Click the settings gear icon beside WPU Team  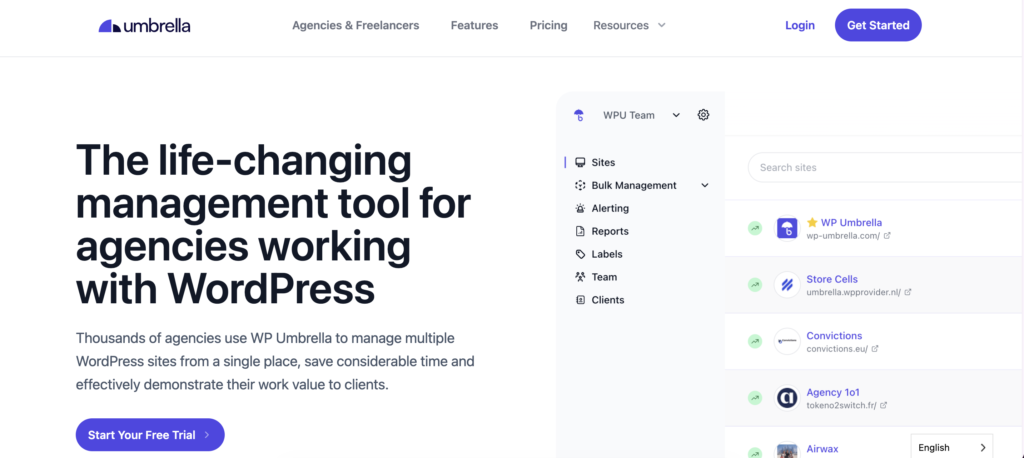coord(703,115)
